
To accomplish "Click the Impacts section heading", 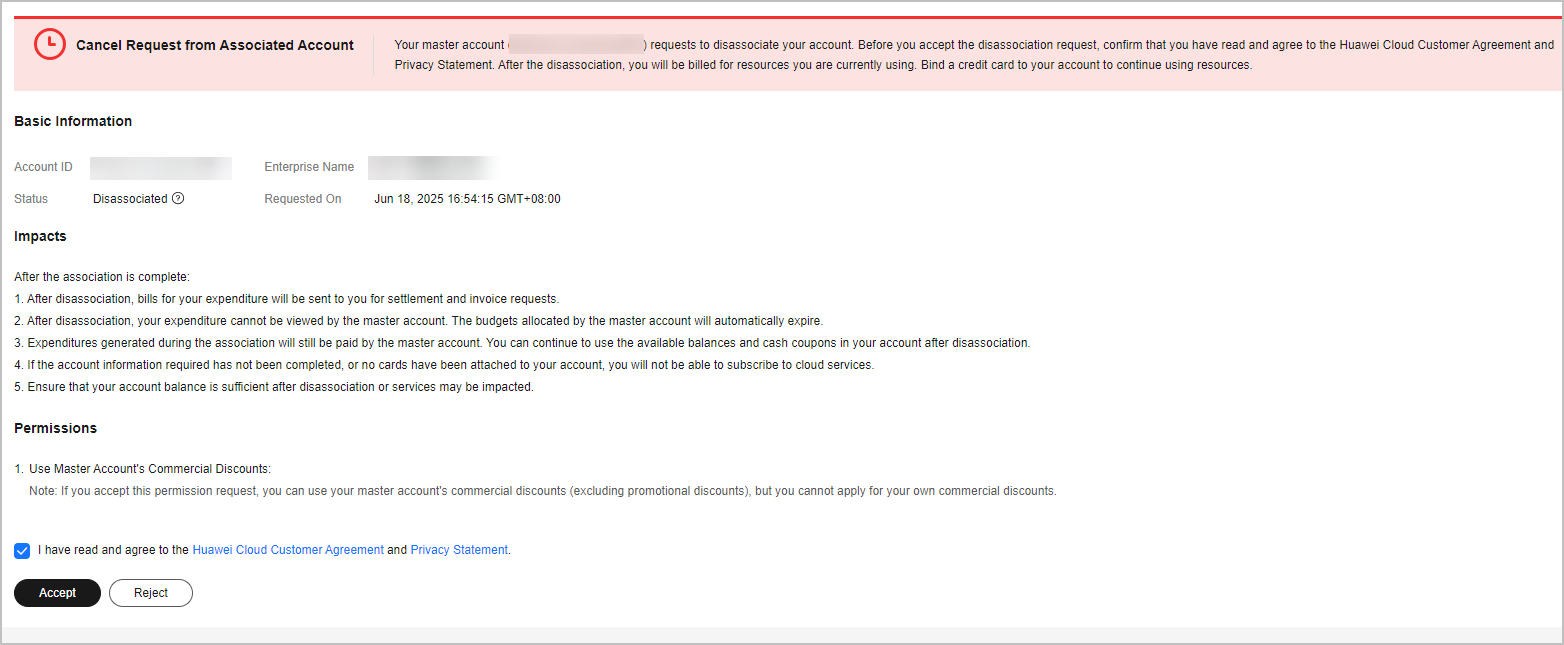I will point(40,237).
